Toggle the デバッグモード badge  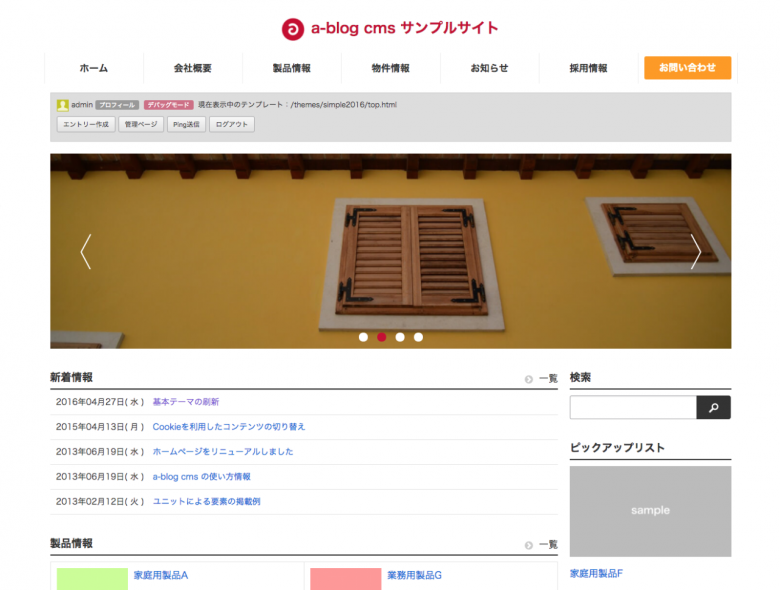pyautogui.click(x=168, y=105)
